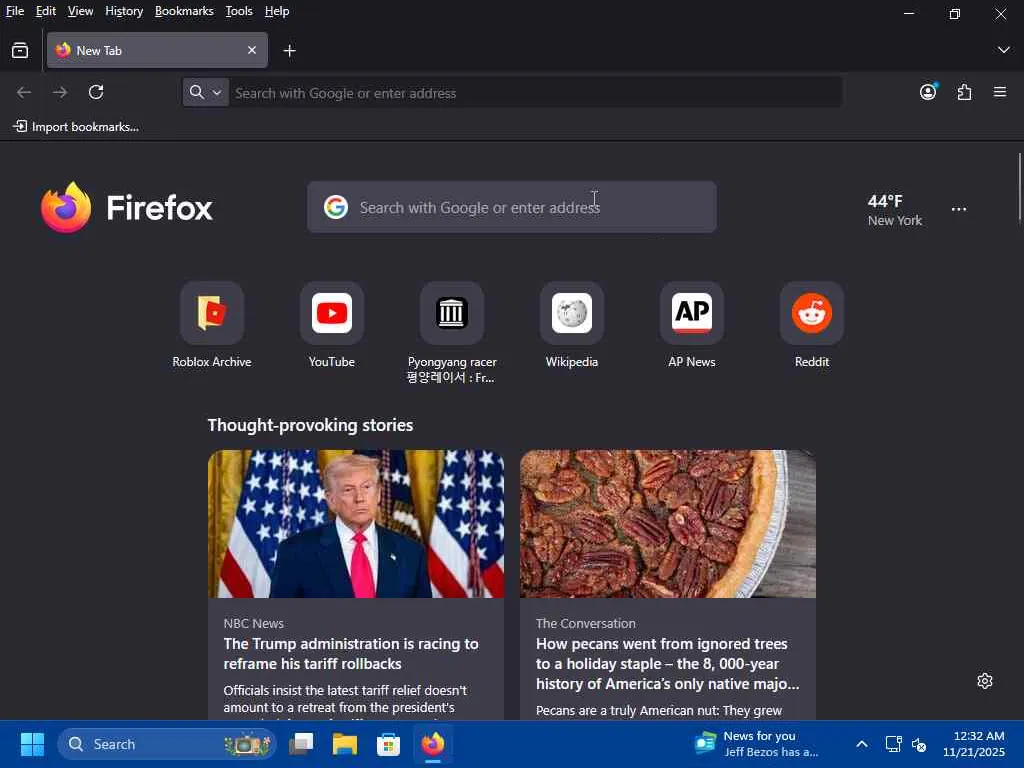Open Task View on the taskbar
The image size is (1024, 768).
coord(301,744)
